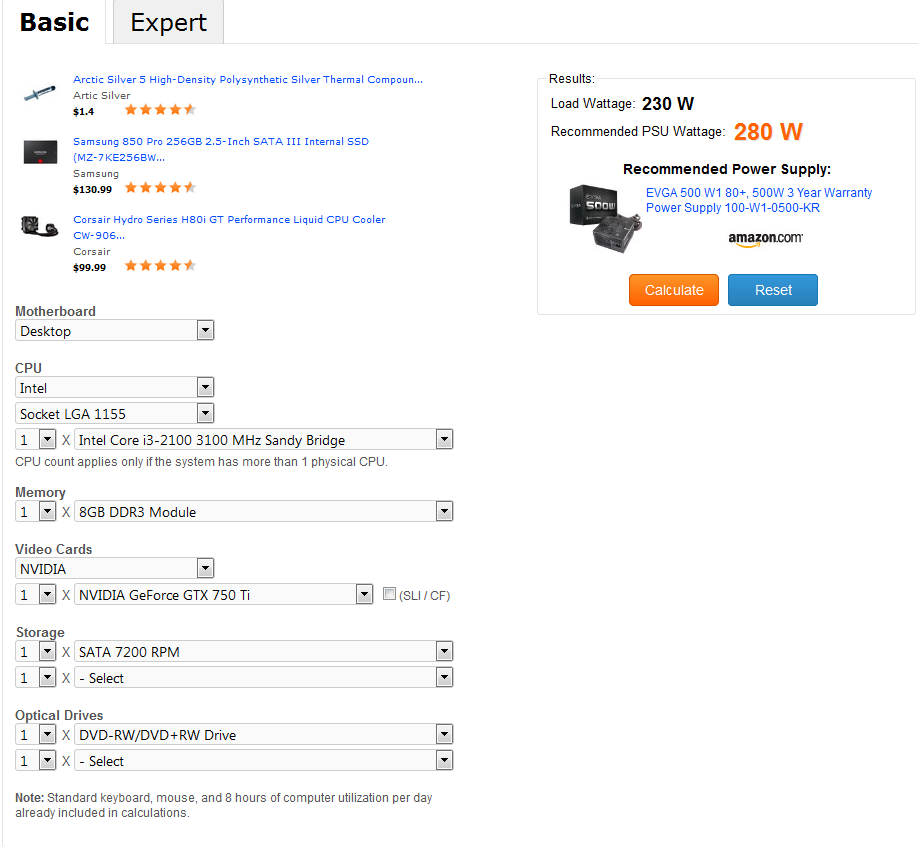918x847 pixels.
Task: Open the GeForce GTX 750 Ti dropdown
Action: click(x=224, y=595)
